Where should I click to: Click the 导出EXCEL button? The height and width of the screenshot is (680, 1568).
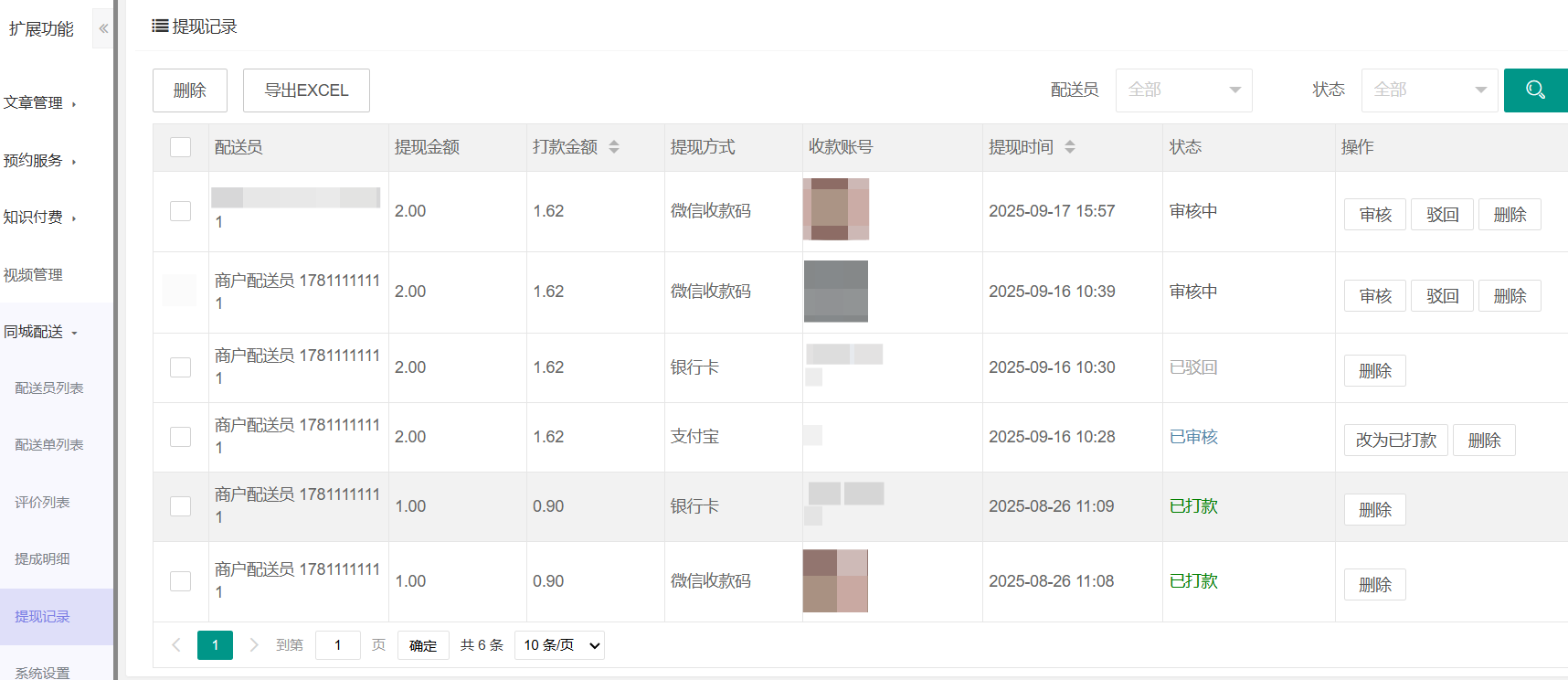point(306,90)
